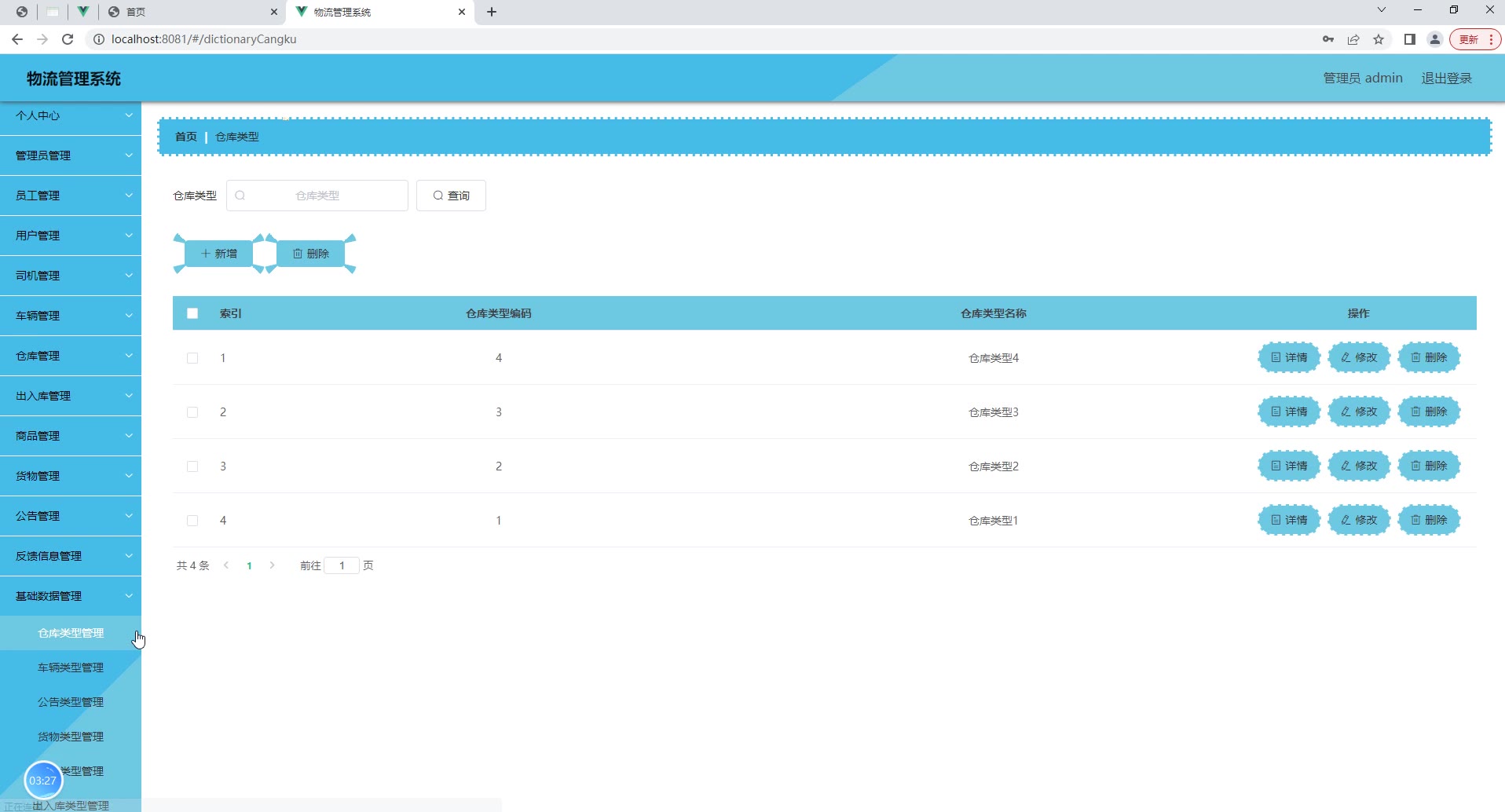Close the 首页 browser tab
This screenshot has width=1505, height=812.
click(273, 12)
